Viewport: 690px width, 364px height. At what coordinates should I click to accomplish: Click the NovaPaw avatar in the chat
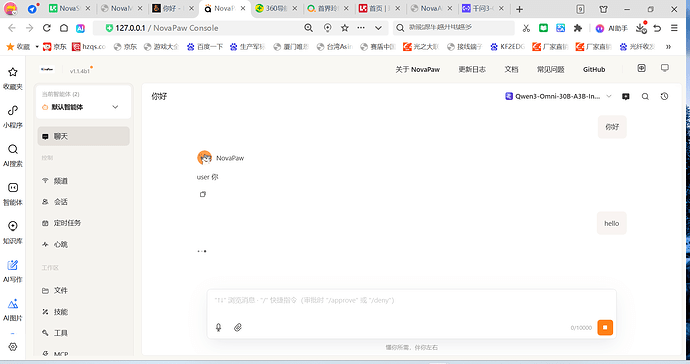tap(204, 158)
